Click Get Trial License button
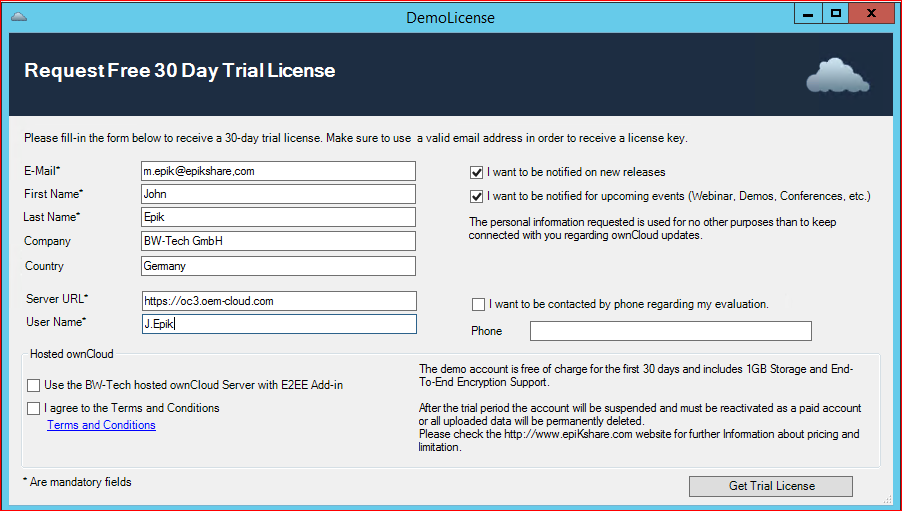The image size is (902, 511). [x=771, y=486]
